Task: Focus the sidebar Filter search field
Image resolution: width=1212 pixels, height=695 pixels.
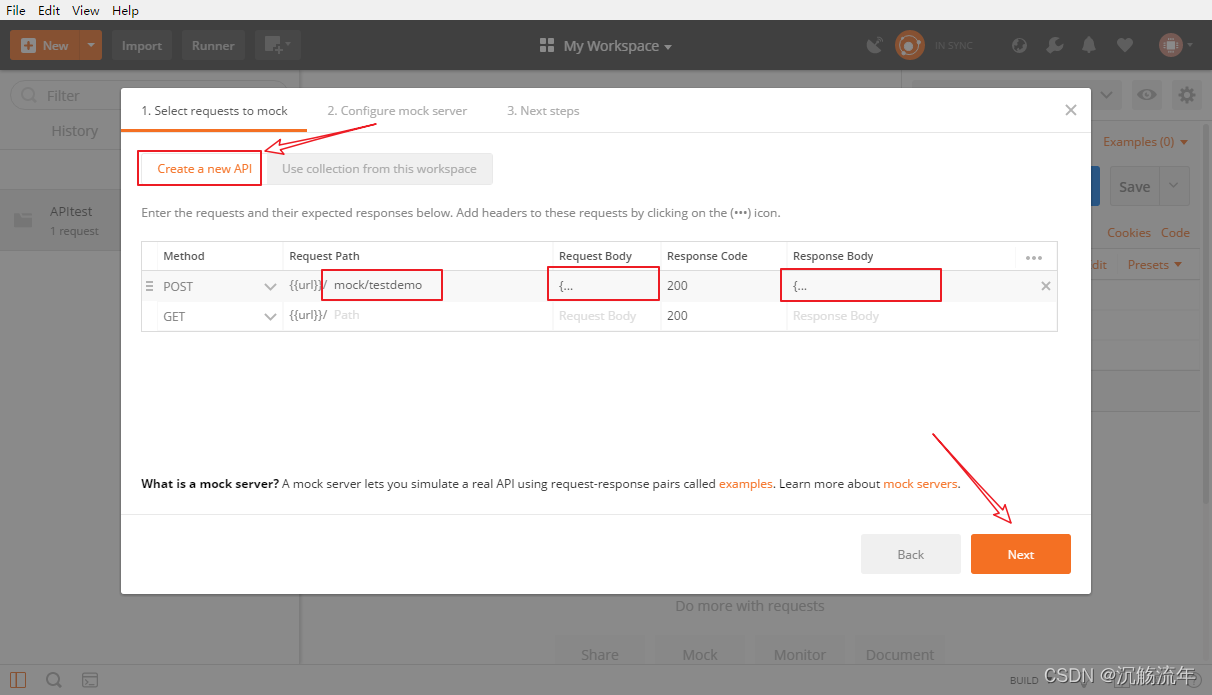Action: (x=150, y=95)
